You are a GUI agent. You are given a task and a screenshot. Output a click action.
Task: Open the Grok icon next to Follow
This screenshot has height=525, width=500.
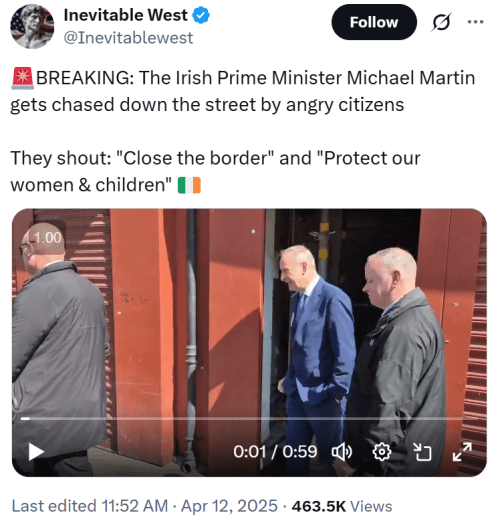click(441, 22)
